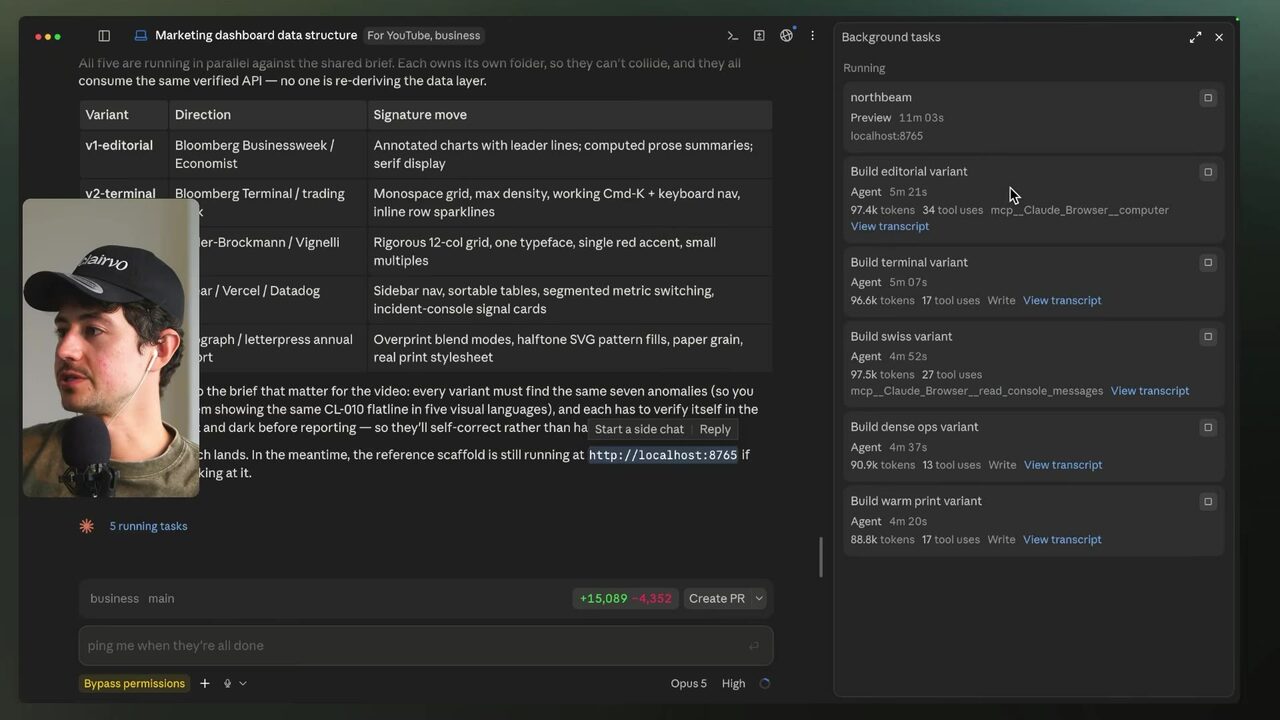The width and height of the screenshot is (1280, 720).
Task: Click the main branch label
Action: tap(161, 599)
